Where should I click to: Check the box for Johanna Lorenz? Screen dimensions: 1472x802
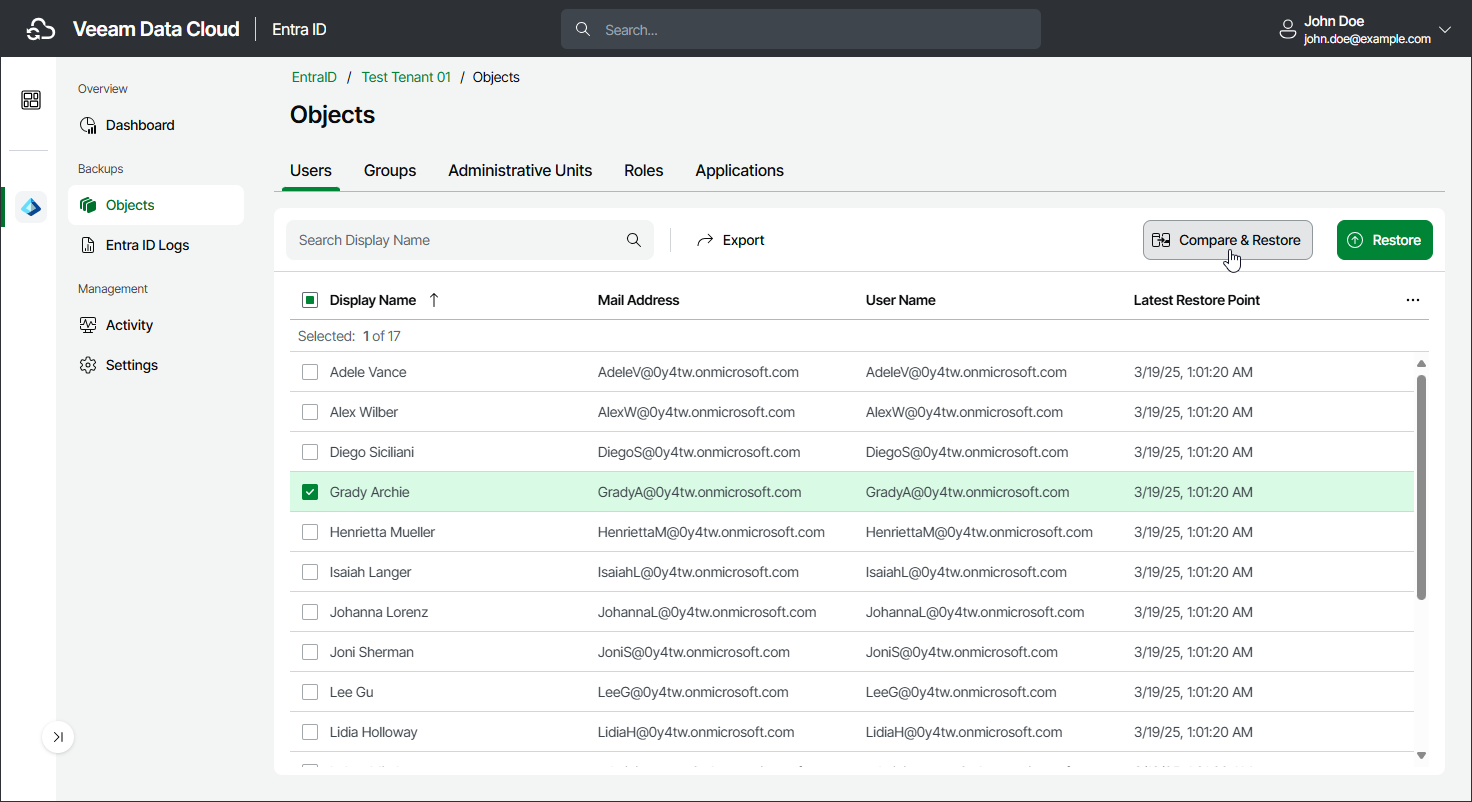tap(310, 612)
